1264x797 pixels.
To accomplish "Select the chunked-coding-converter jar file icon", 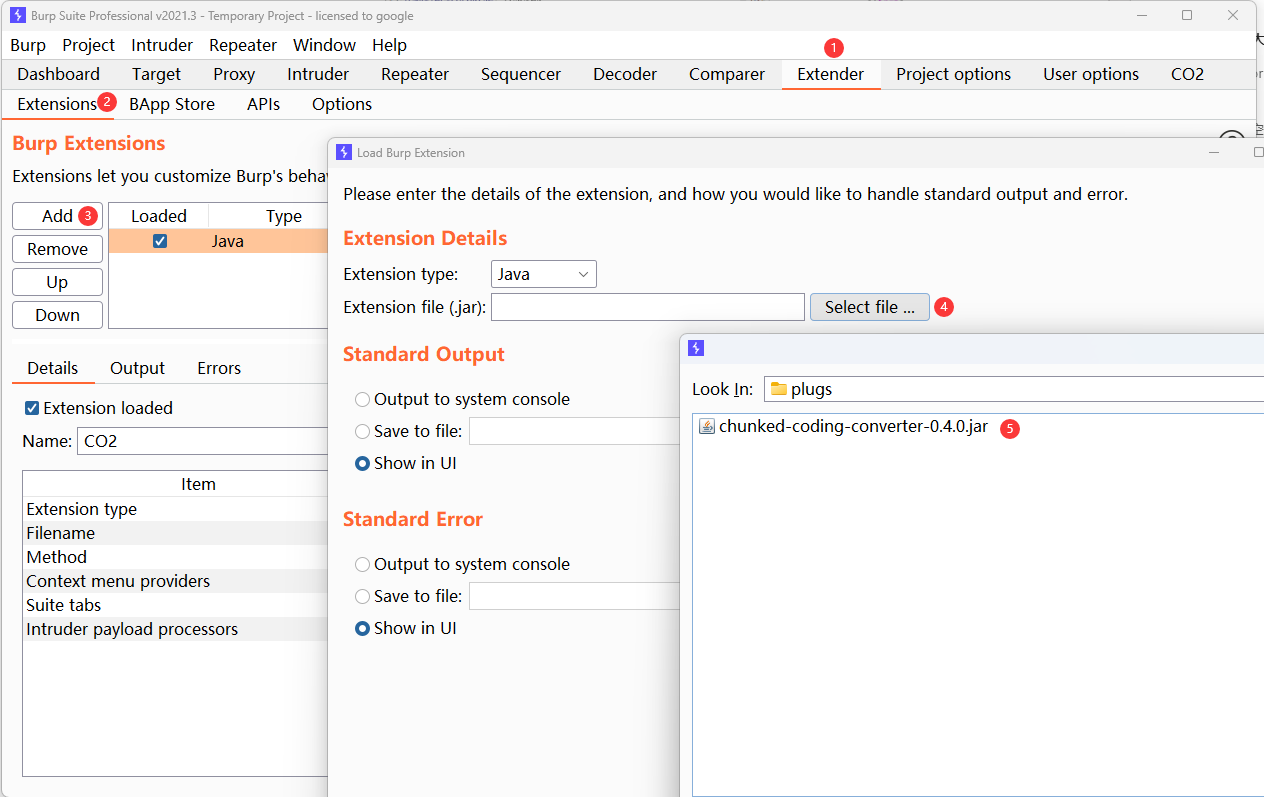I will pos(706,427).
